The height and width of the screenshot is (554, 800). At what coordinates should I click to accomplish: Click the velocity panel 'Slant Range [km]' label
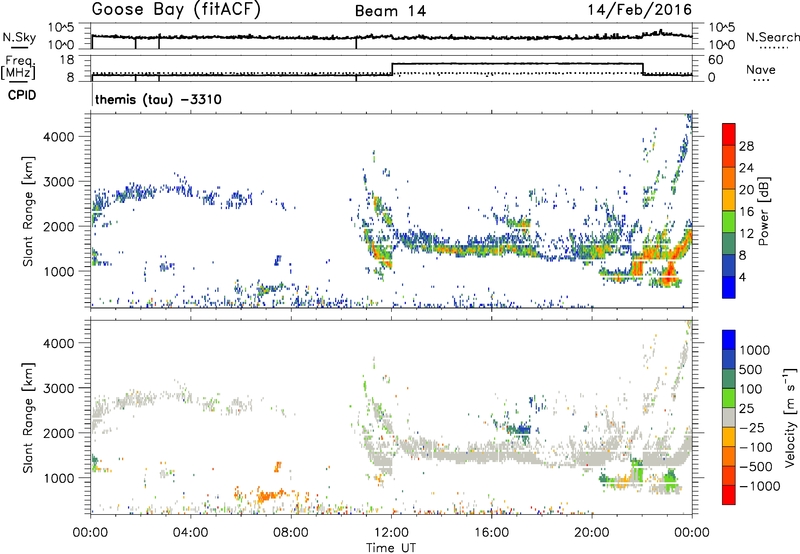28,417
